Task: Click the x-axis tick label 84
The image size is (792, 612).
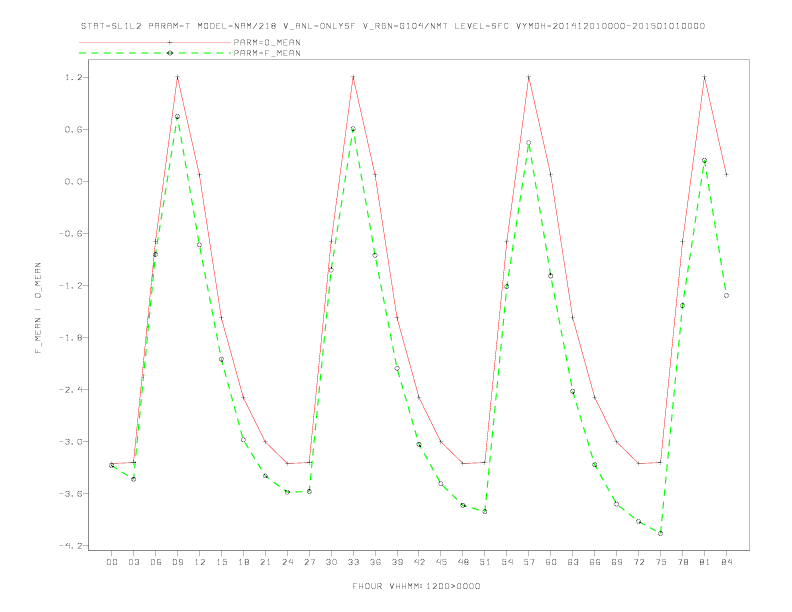Action: click(726, 562)
